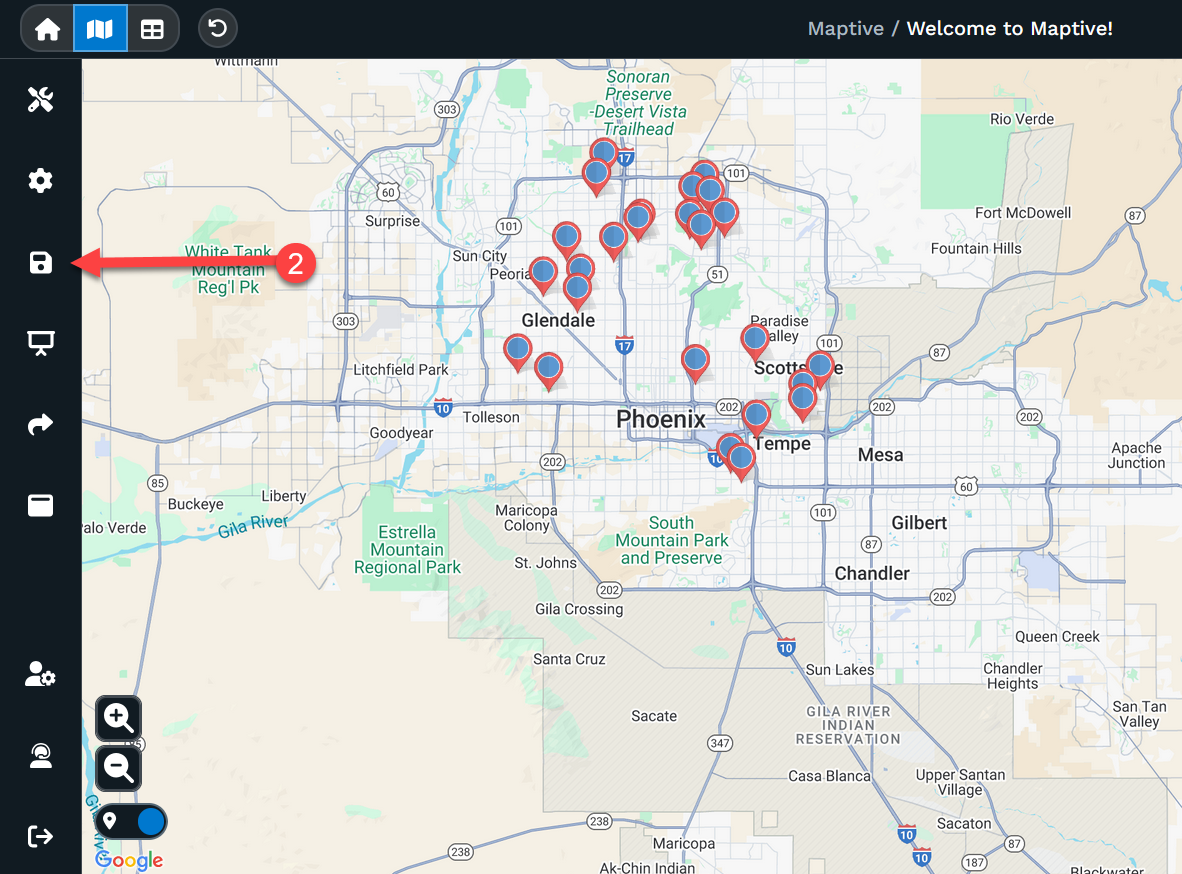1182x874 pixels.
Task: Open presentation mode icon
Action: (x=41, y=343)
